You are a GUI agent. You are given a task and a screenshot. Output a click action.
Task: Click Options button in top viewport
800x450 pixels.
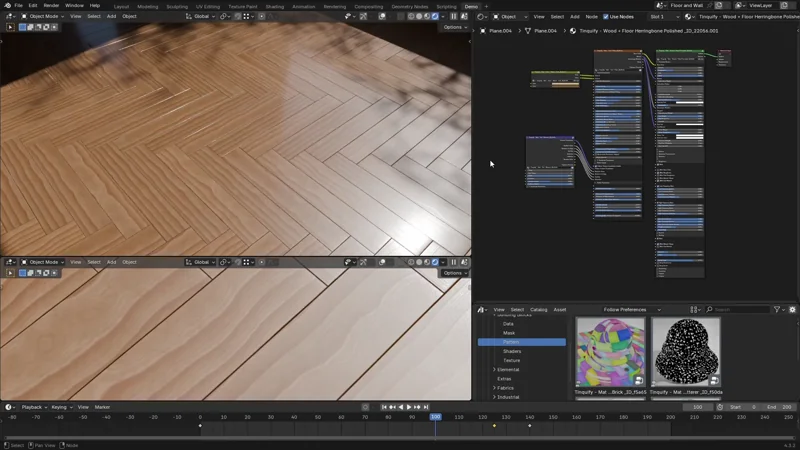point(455,27)
